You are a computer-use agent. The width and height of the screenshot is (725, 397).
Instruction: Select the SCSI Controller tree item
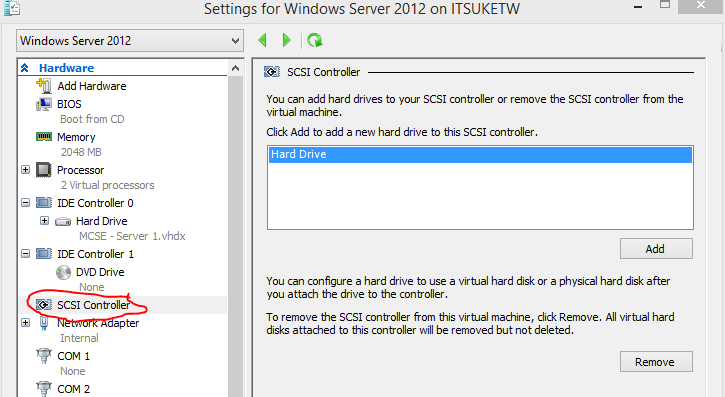94,305
